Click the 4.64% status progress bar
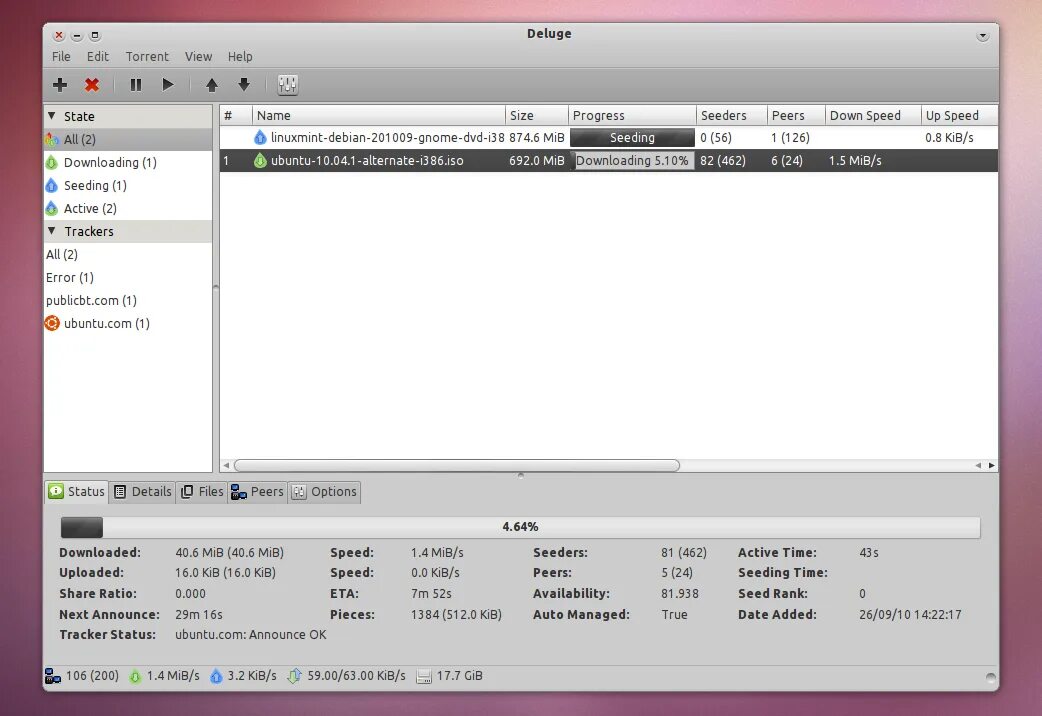The image size is (1042, 716). coord(520,527)
